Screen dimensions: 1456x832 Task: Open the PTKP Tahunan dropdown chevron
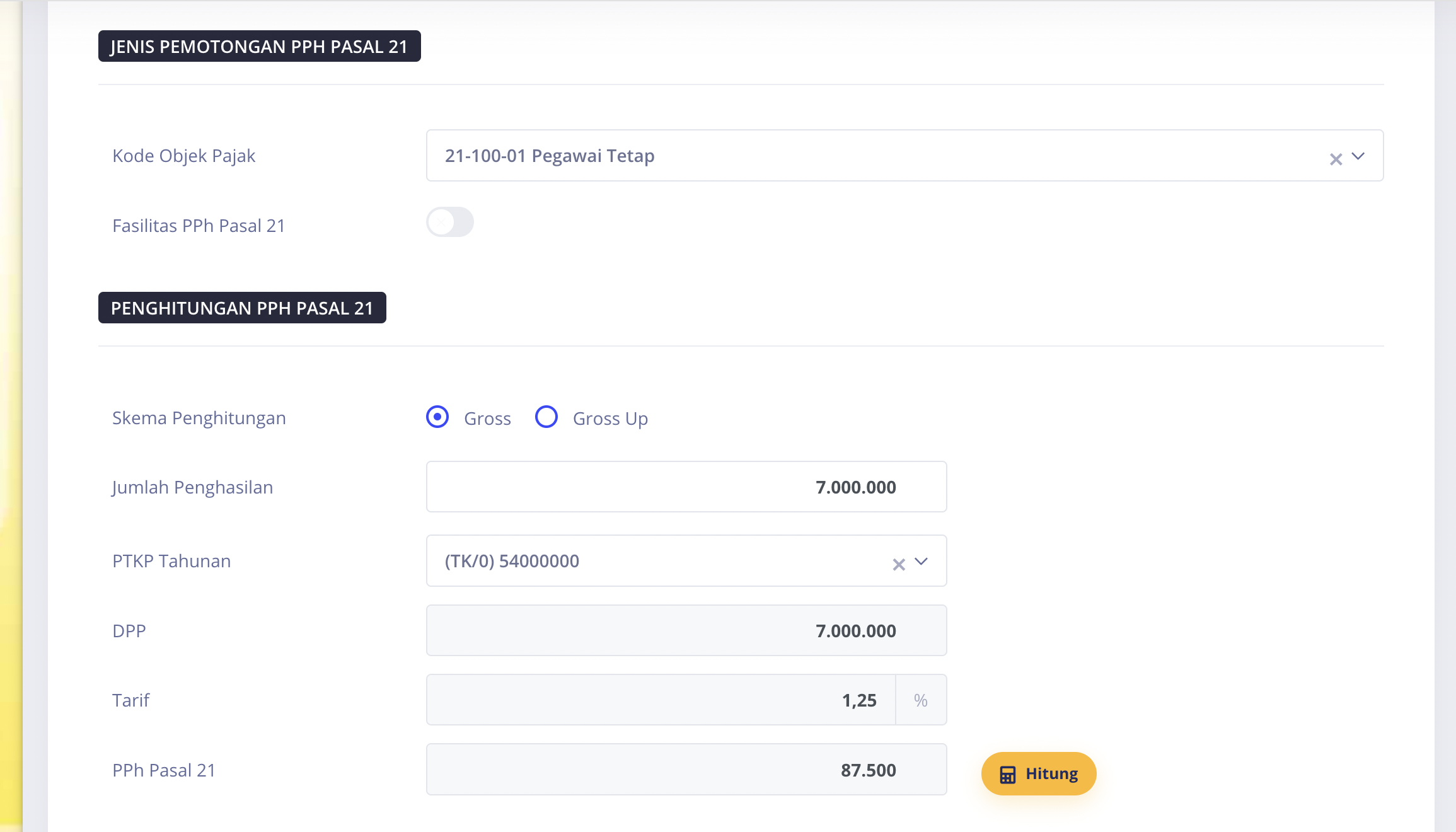pyautogui.click(x=922, y=561)
